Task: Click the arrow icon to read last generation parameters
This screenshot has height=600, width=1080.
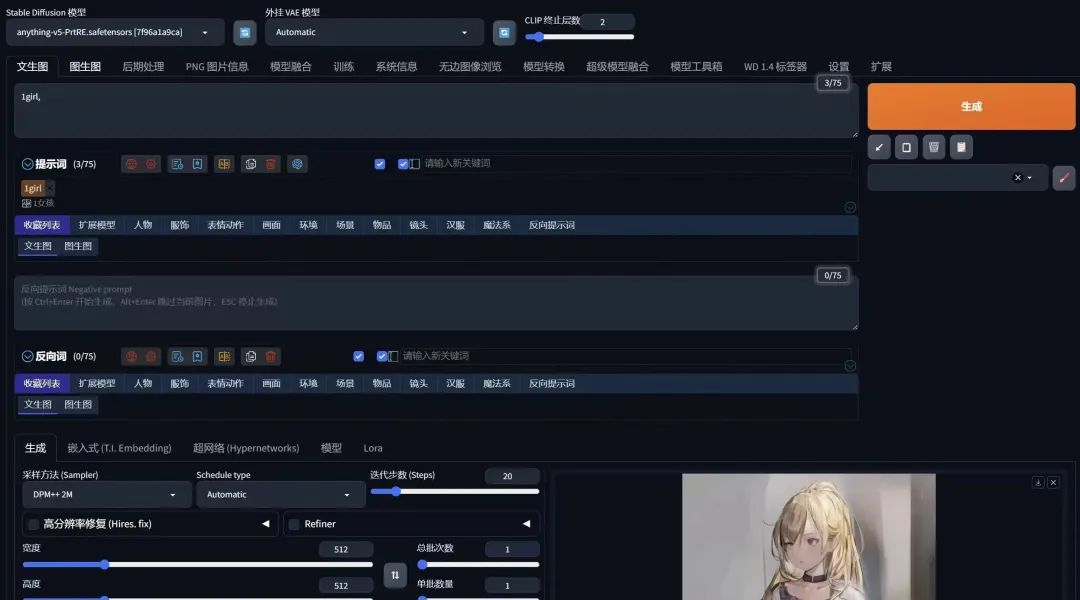Action: tap(879, 147)
